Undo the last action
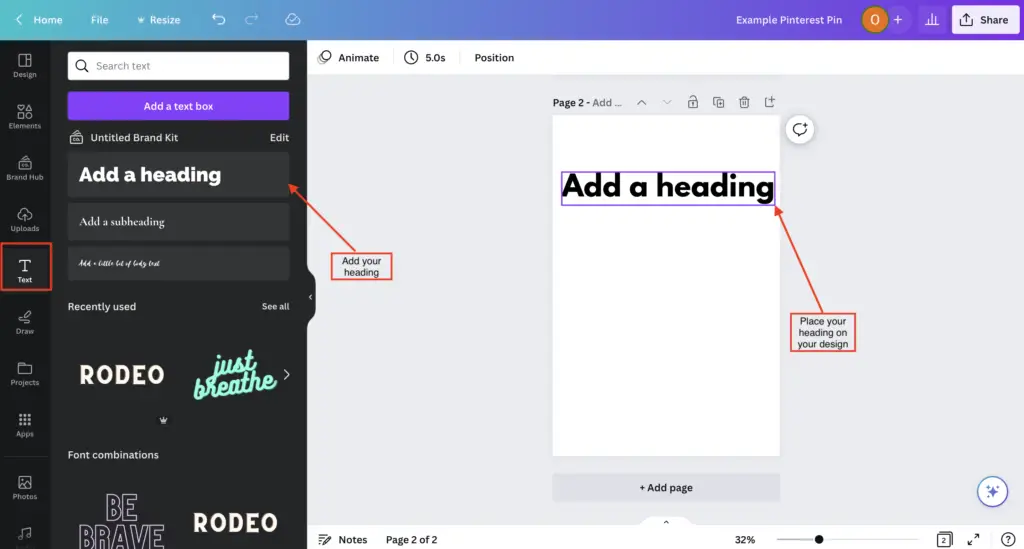Viewport: 1024px width, 549px height. tap(218, 20)
